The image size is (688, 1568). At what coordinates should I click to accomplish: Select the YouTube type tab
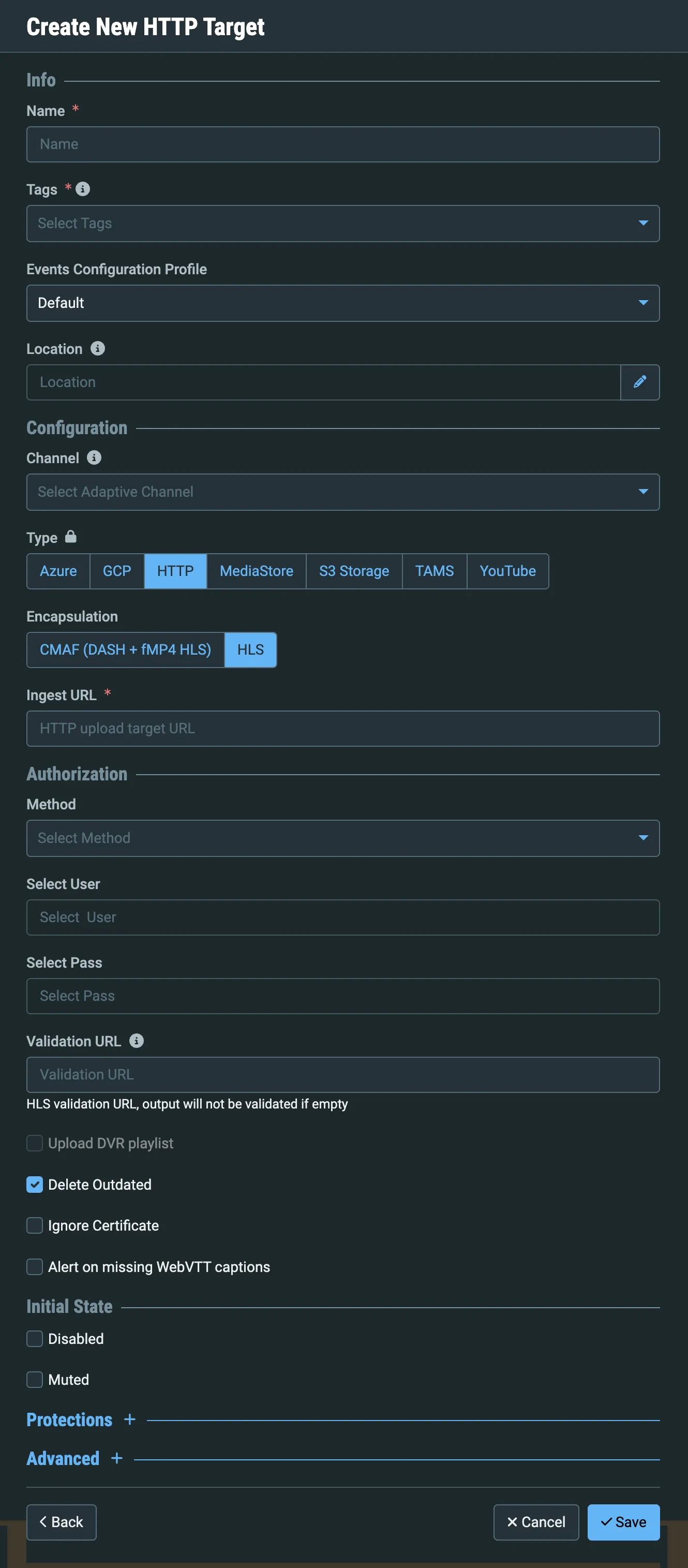click(508, 571)
